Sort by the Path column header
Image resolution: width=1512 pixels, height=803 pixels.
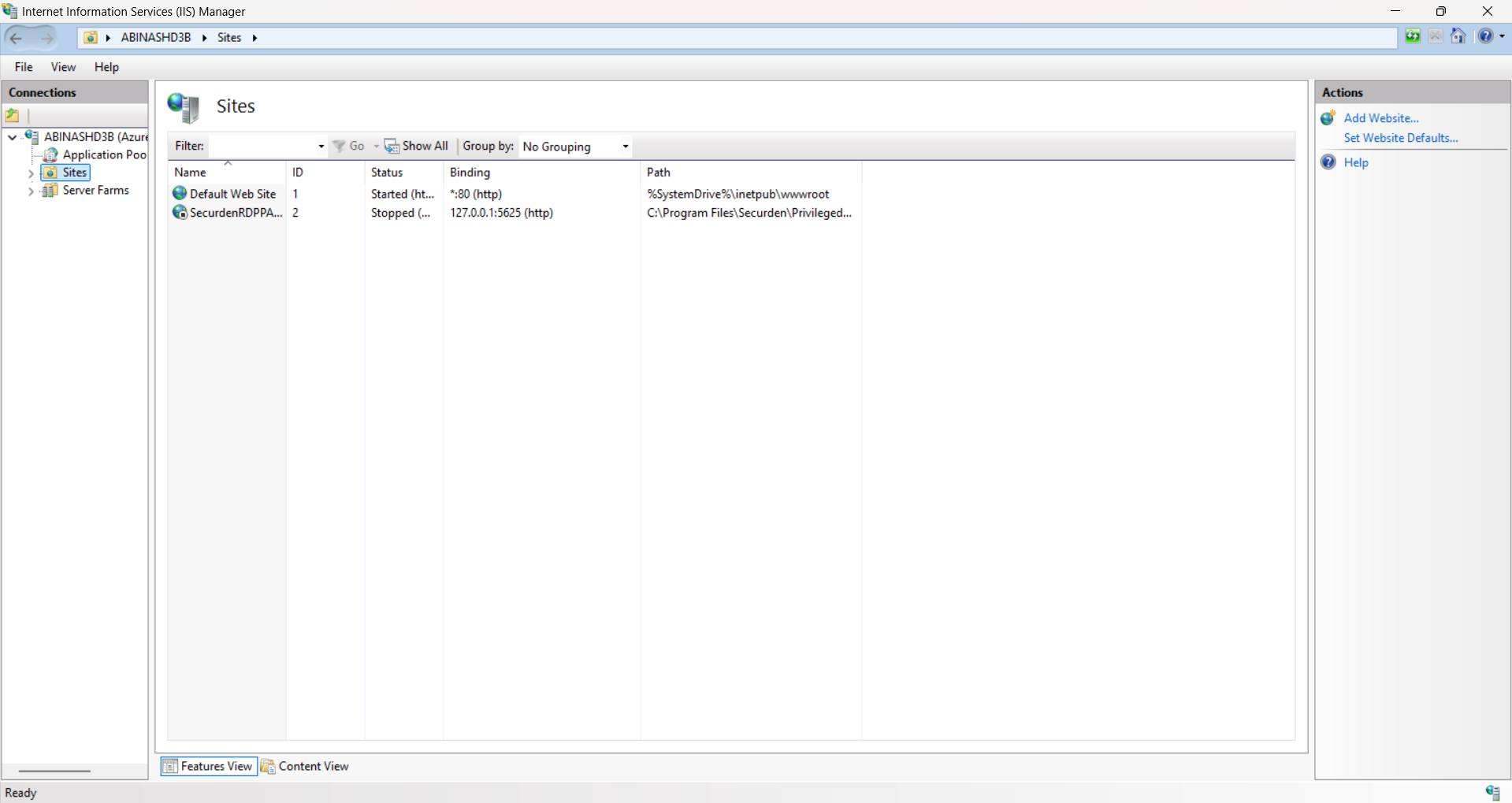(x=751, y=172)
